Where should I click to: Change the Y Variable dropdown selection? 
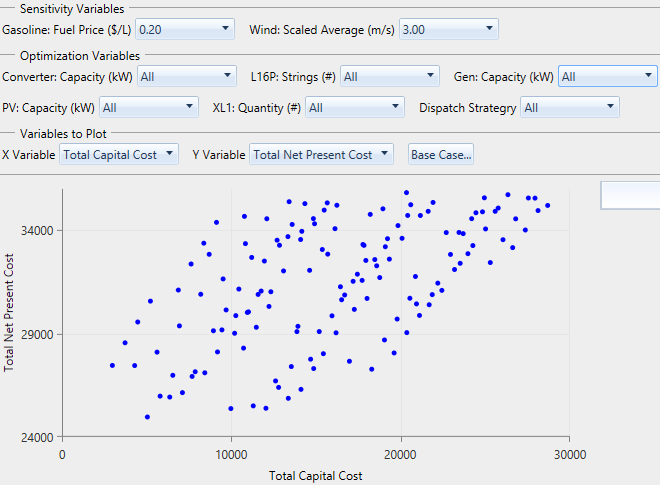point(324,154)
